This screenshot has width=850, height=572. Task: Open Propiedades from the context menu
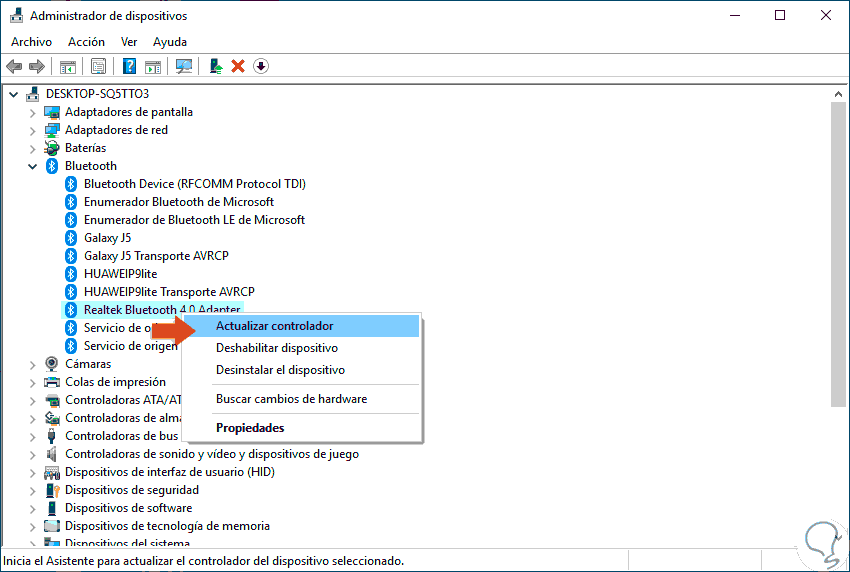[x=300, y=428]
